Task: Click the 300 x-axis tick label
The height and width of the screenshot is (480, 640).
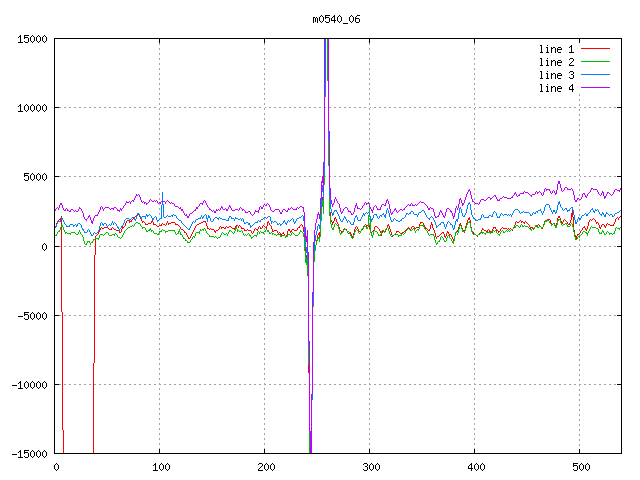Action: tap(370, 467)
